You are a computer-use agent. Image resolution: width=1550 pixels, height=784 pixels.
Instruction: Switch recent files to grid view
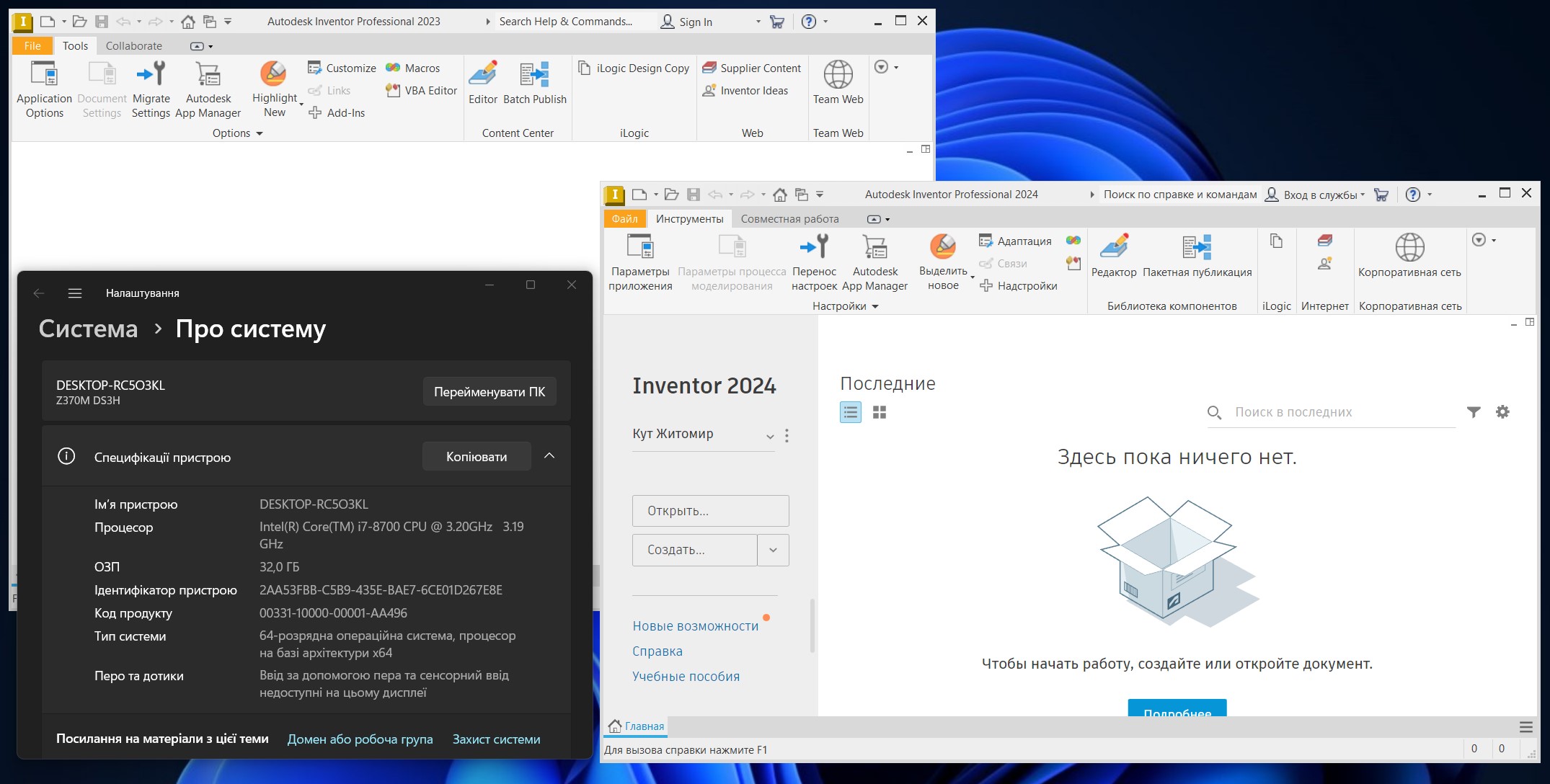(x=880, y=412)
